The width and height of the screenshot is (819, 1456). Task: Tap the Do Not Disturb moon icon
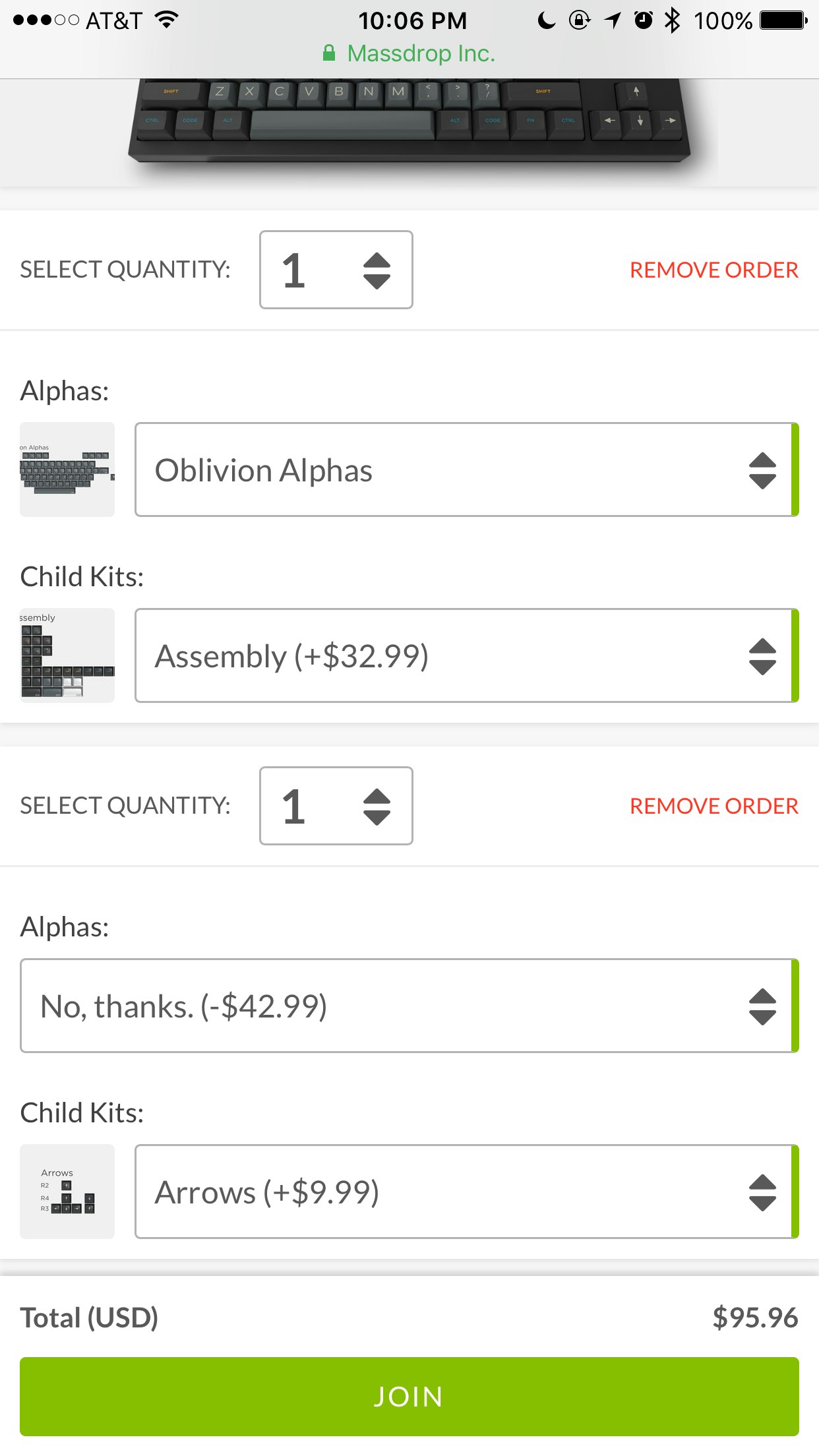point(546,20)
